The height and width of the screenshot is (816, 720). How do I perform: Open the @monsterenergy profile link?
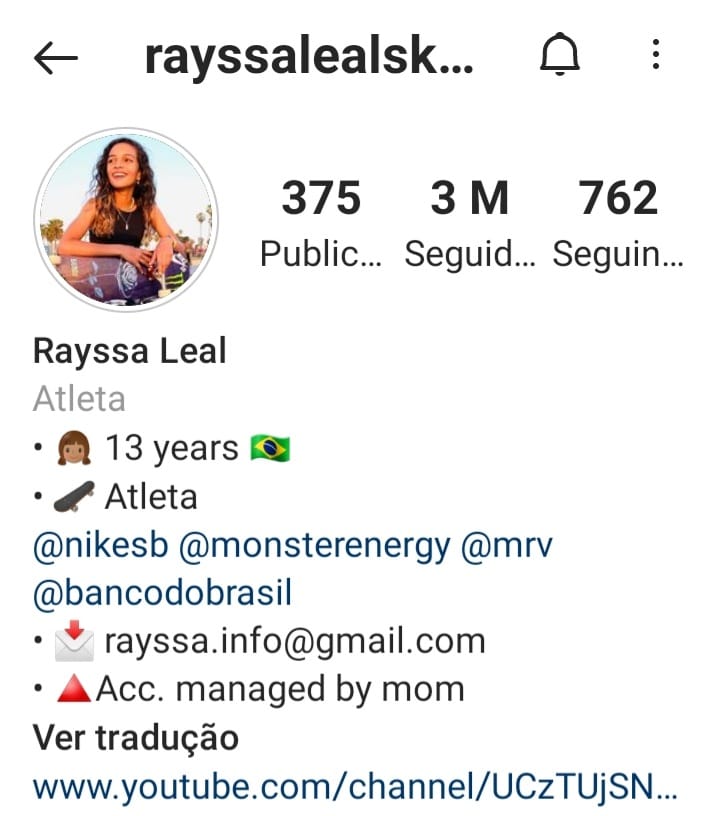314,546
